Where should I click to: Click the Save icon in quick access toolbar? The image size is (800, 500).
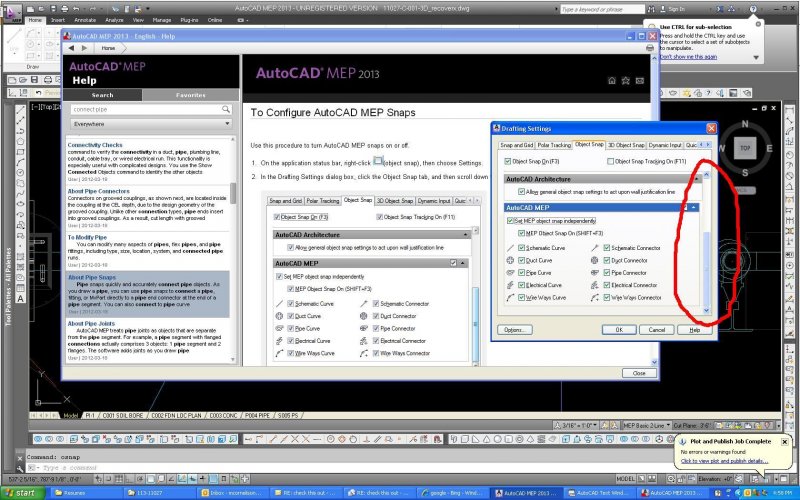[x=53, y=9]
